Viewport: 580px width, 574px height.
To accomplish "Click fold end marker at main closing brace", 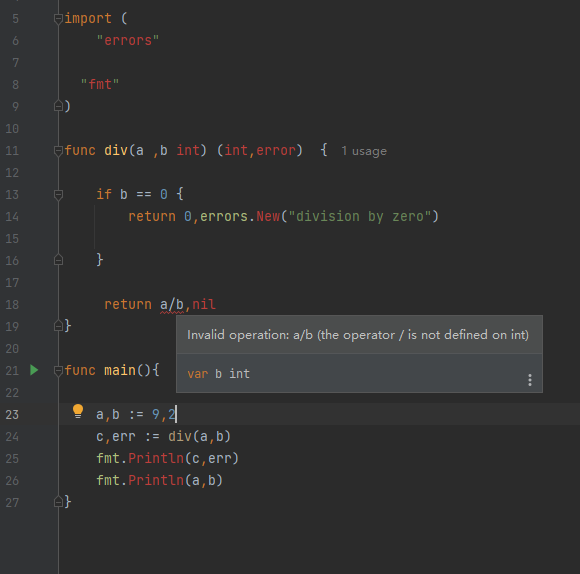I will coord(58,502).
